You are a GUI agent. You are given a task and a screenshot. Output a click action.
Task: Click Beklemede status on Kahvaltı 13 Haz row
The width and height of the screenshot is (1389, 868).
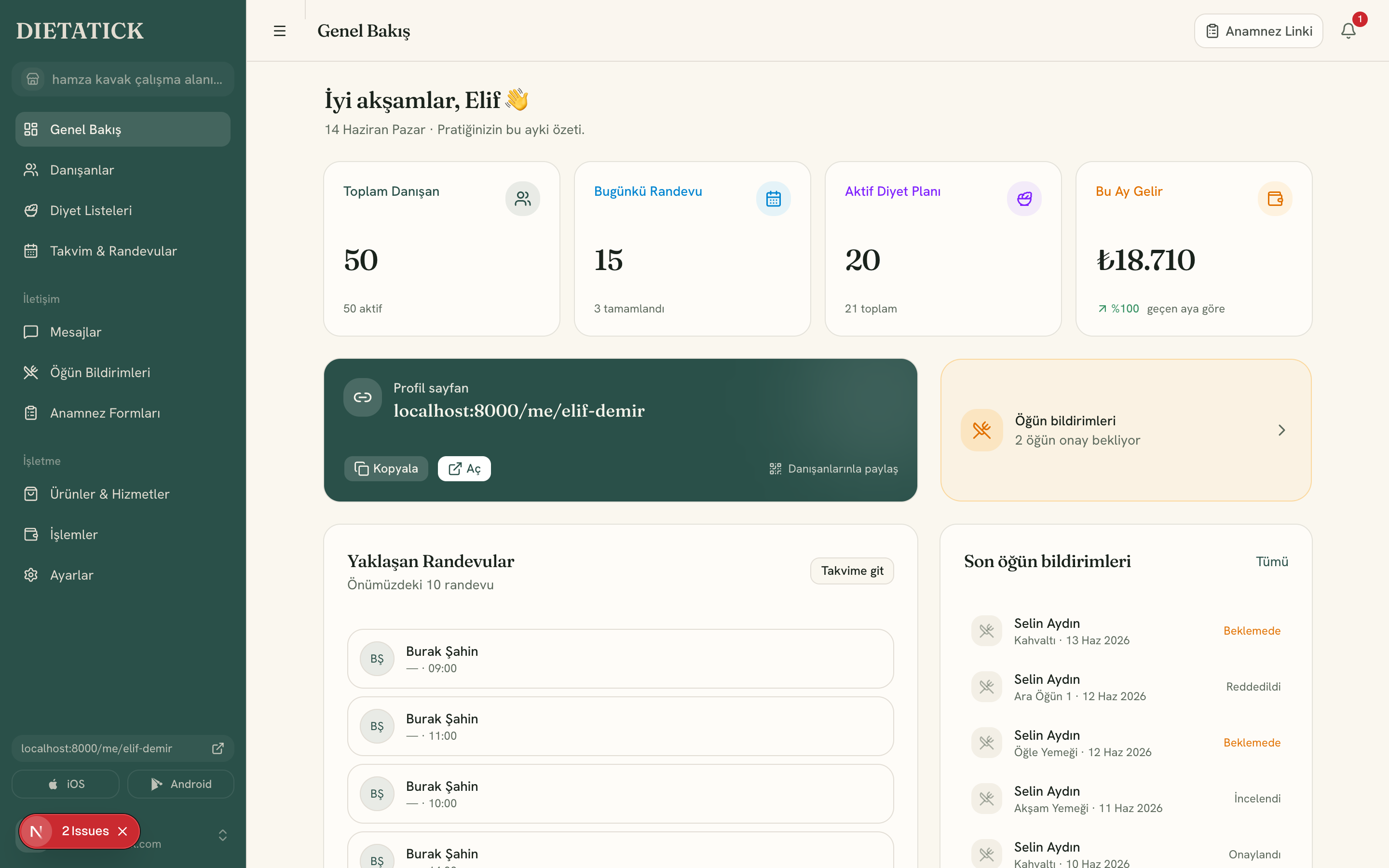tap(1252, 631)
